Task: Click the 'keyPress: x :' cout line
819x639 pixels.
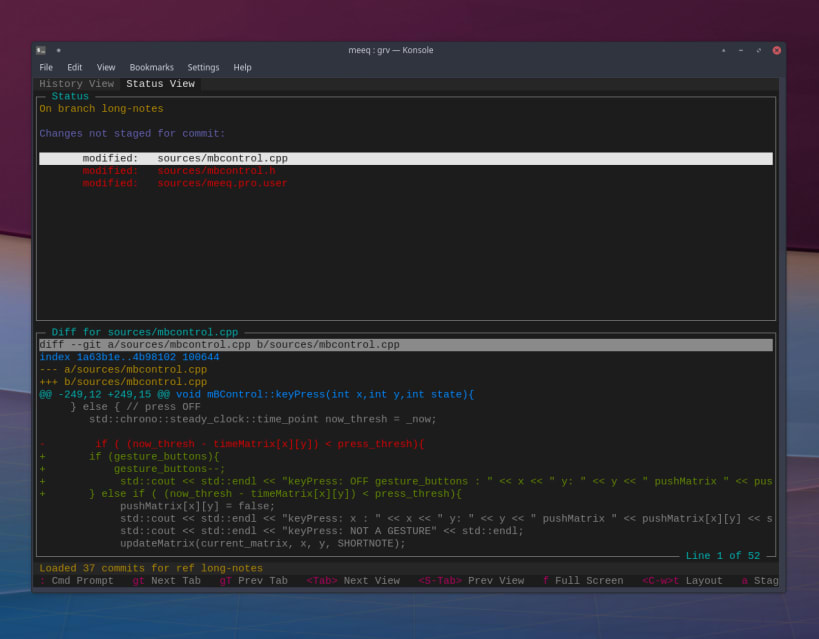Action: point(446,519)
